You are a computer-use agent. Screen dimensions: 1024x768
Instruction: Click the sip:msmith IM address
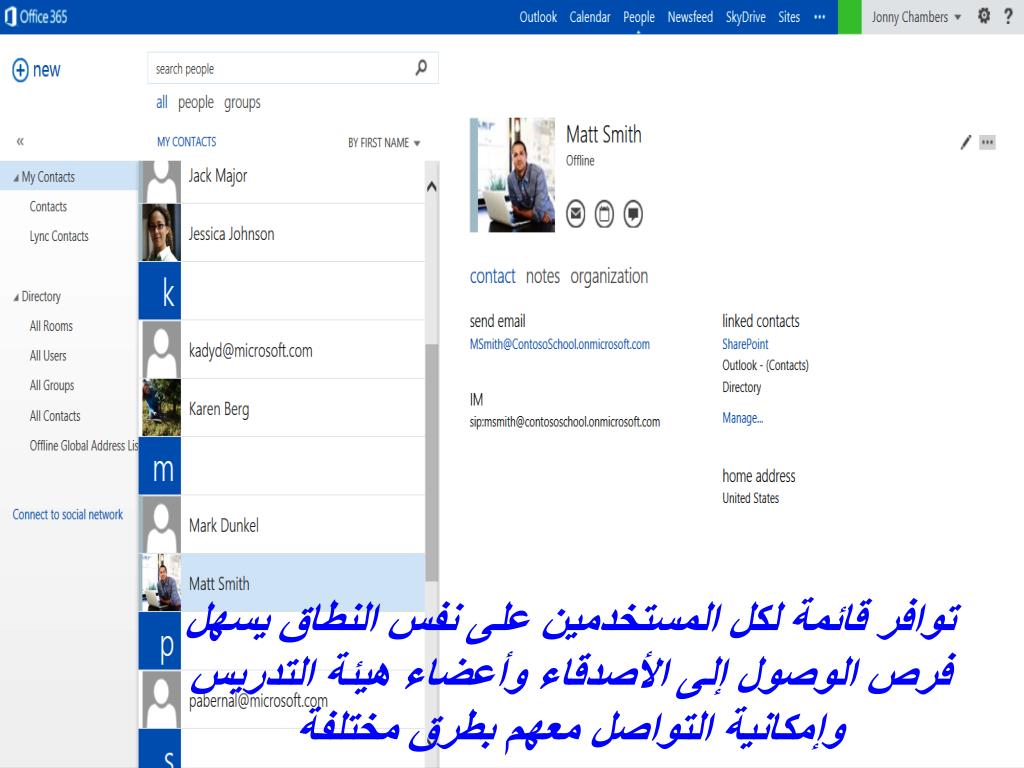tap(564, 422)
